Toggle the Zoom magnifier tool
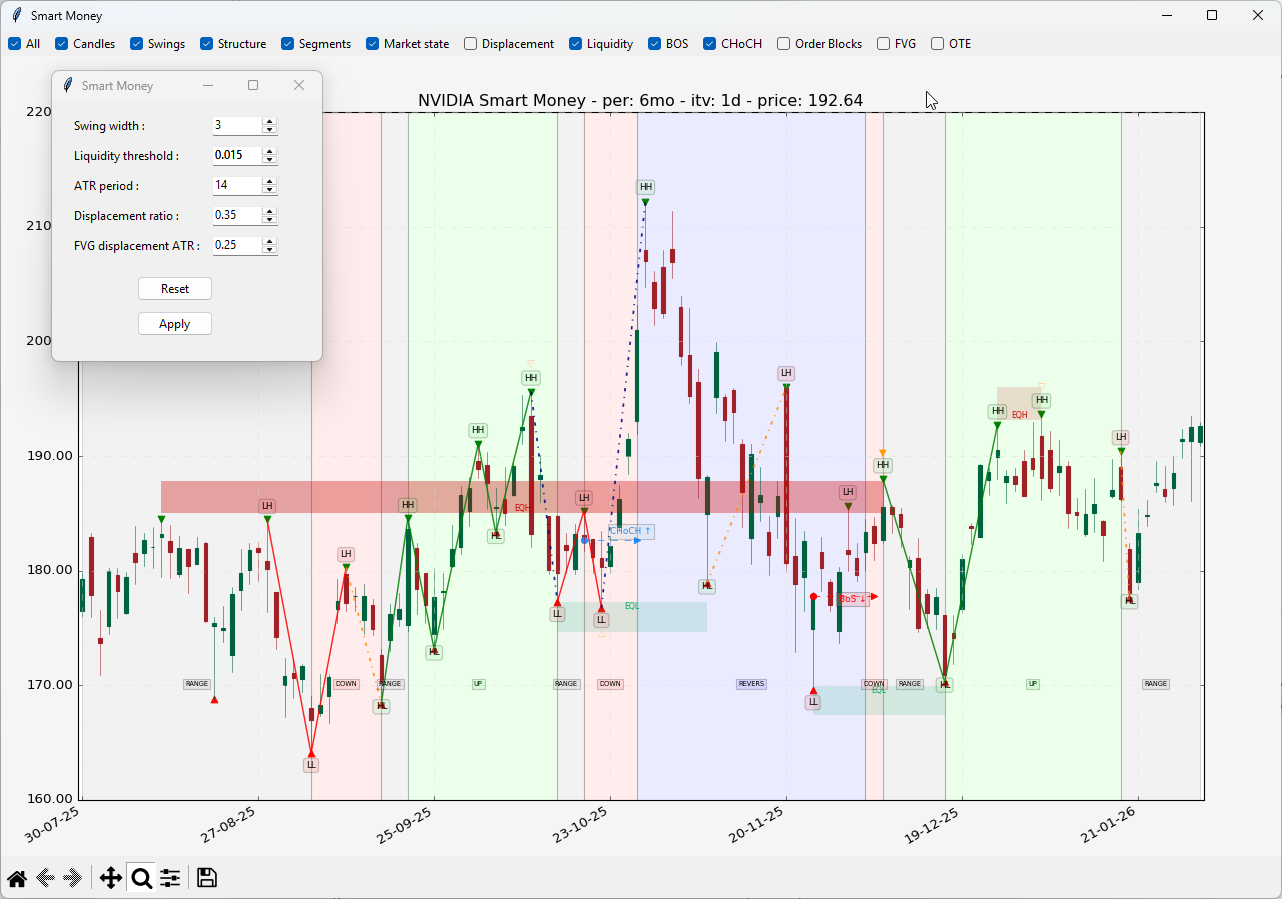Viewport: 1282px width, 899px height. pyautogui.click(x=141, y=878)
